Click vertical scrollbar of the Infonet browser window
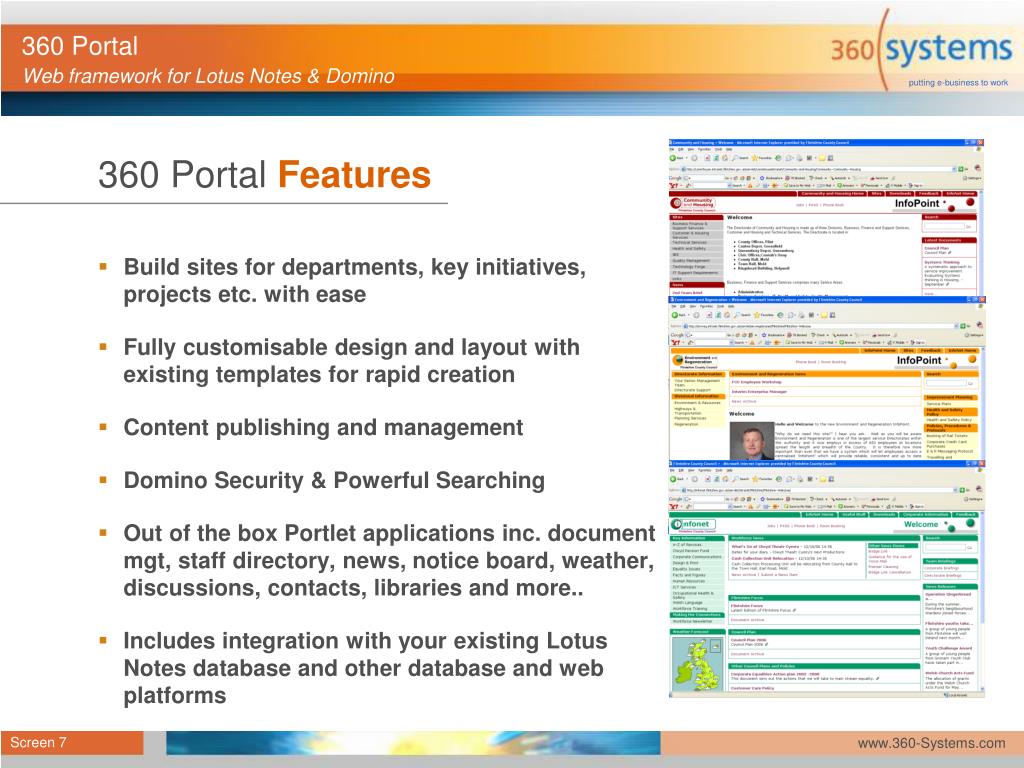The height and width of the screenshot is (768, 1024). pos(982,601)
